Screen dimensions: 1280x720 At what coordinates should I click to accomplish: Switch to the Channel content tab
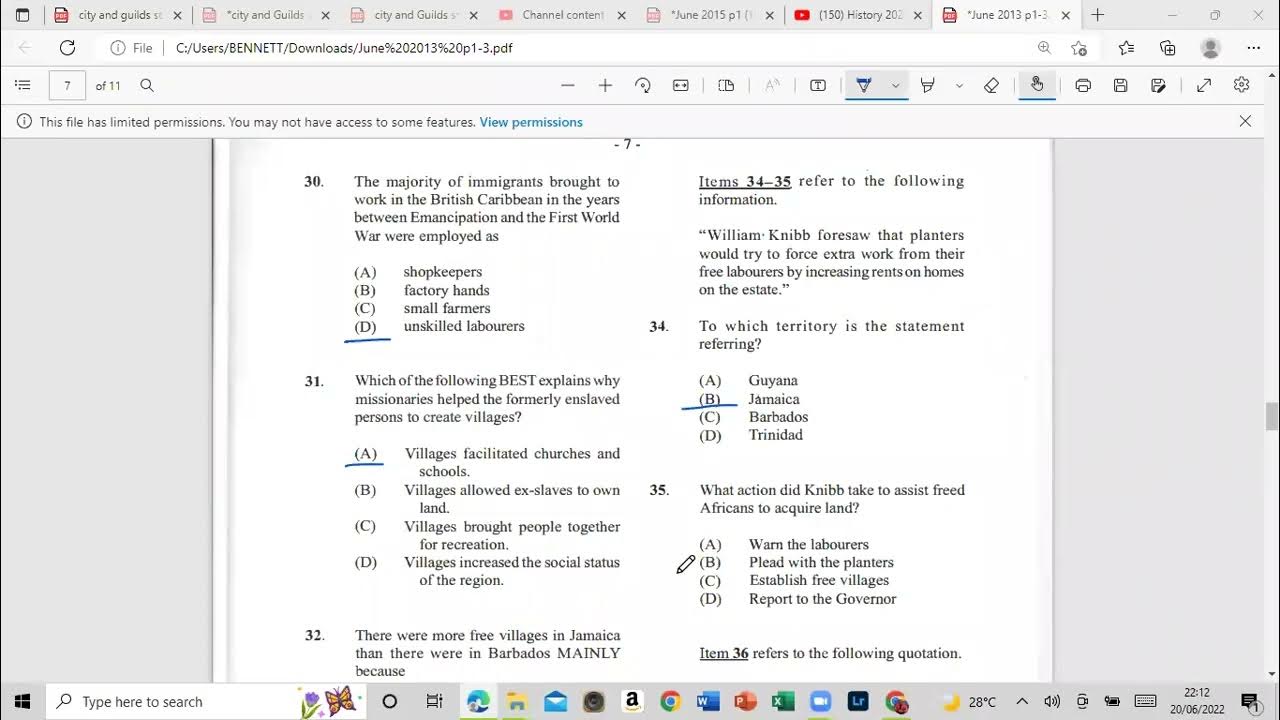(561, 15)
